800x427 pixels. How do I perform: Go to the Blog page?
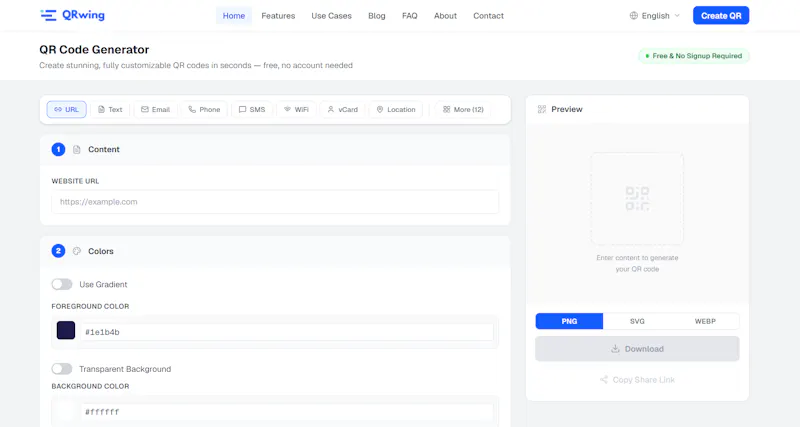point(377,16)
